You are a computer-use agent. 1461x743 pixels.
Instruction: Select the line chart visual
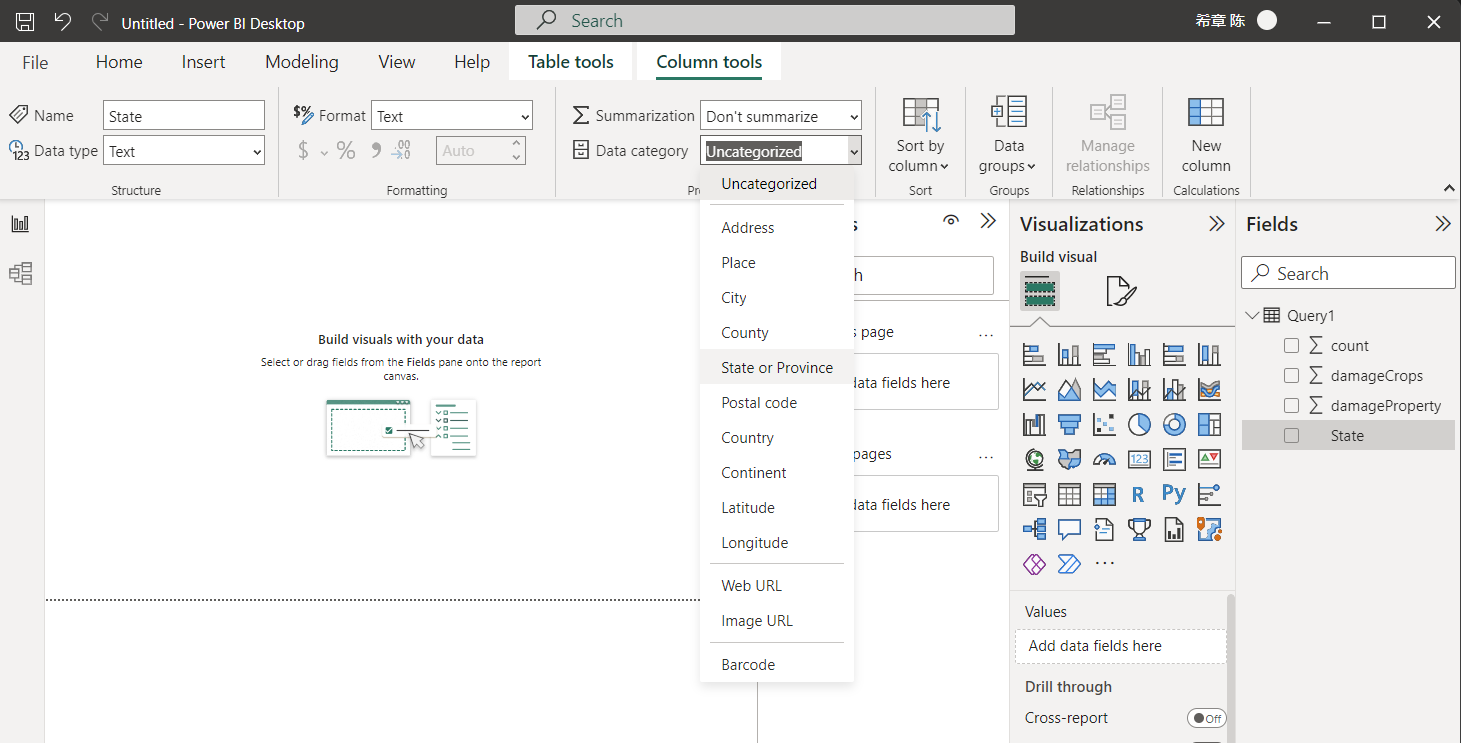pyautogui.click(x=1034, y=389)
